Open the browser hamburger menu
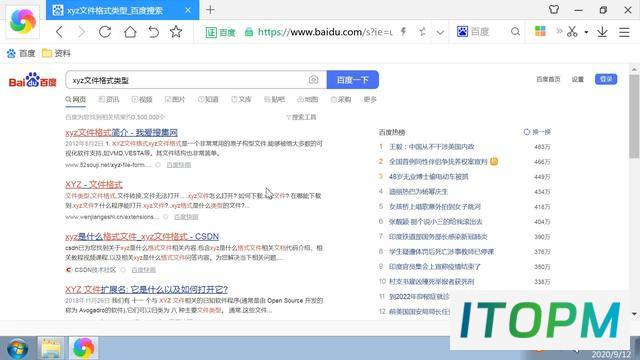 [x=624, y=31]
